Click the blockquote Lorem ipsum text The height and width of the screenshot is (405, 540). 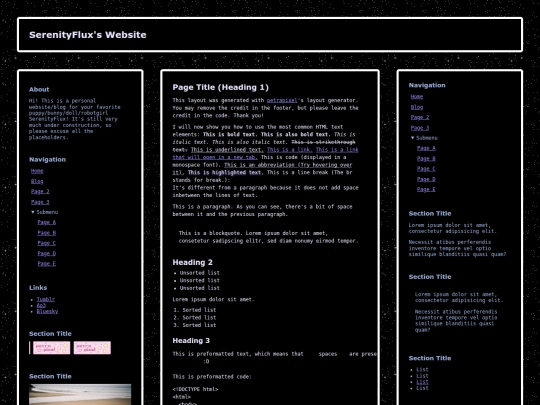pyautogui.click(x=269, y=237)
